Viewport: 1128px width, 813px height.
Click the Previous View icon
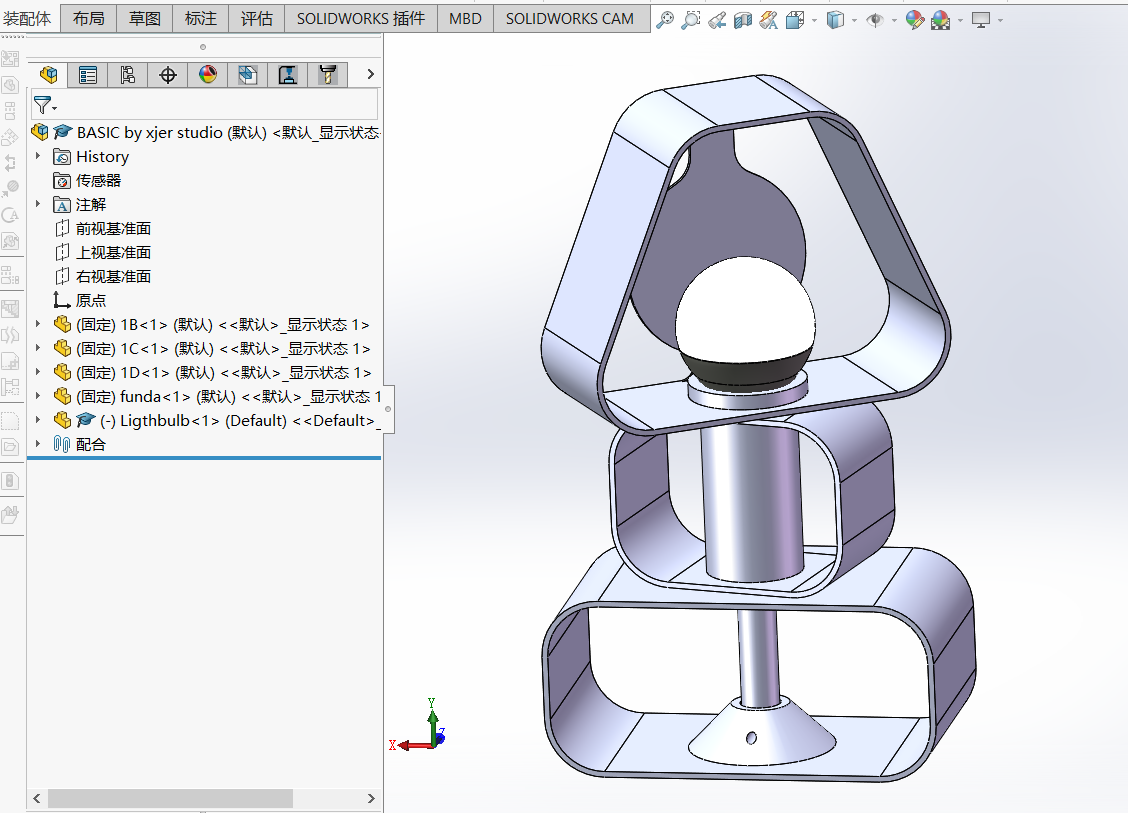[717, 20]
